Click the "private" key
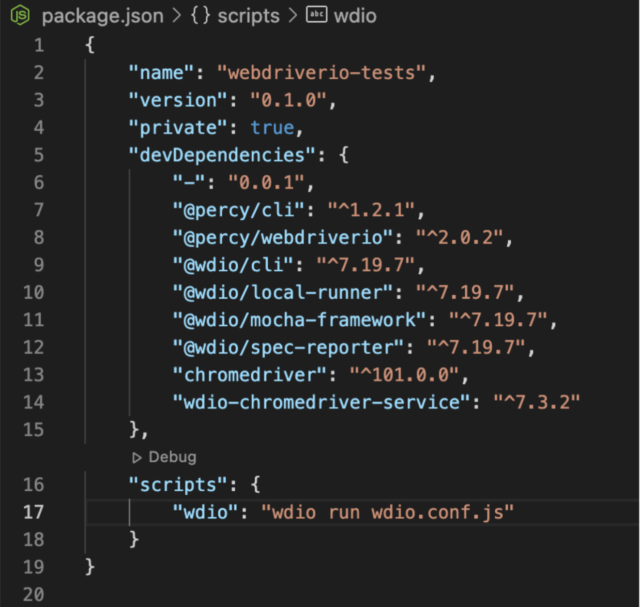The height and width of the screenshot is (607, 640). coord(178,128)
